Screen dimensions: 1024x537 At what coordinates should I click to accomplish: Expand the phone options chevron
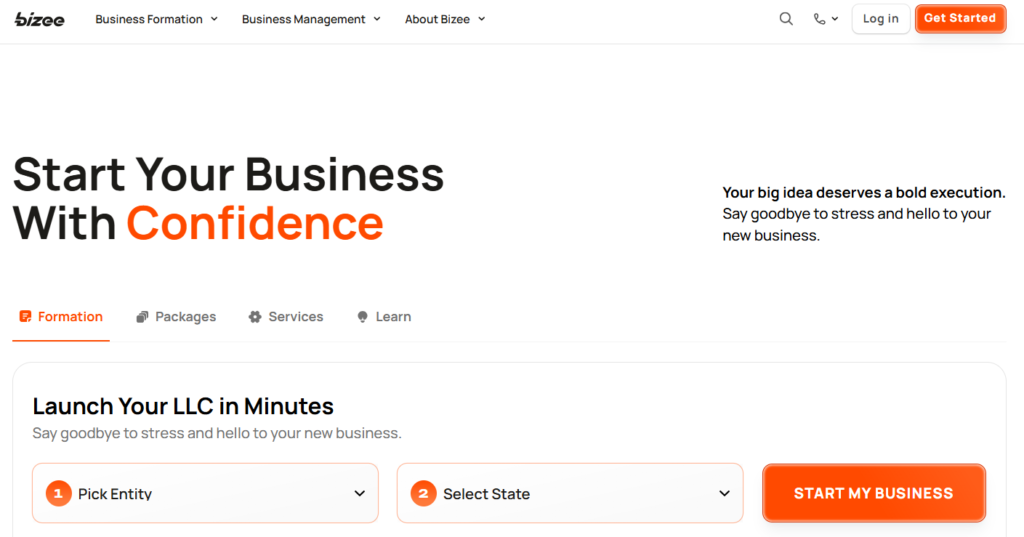835,19
